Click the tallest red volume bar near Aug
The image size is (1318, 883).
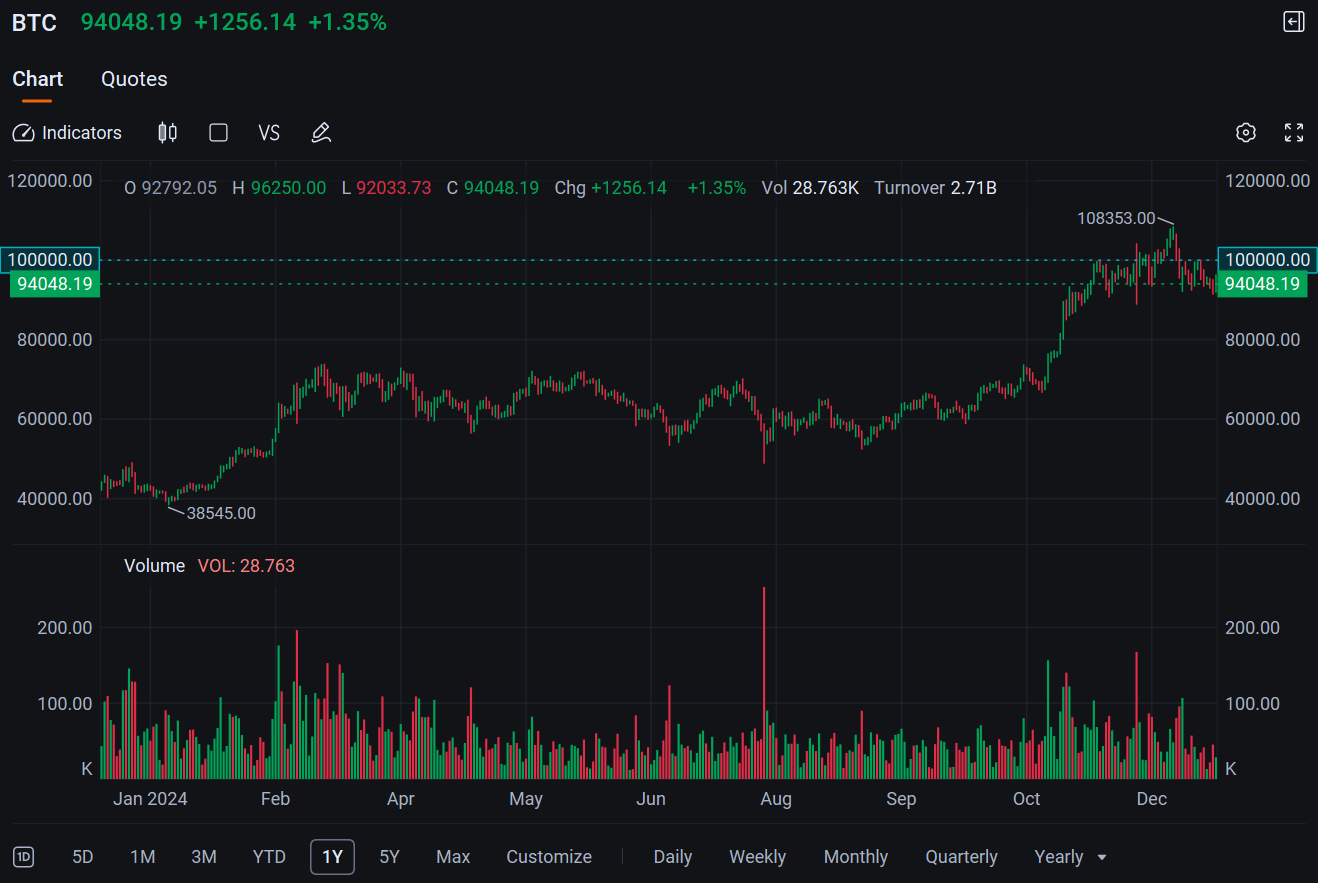click(764, 682)
